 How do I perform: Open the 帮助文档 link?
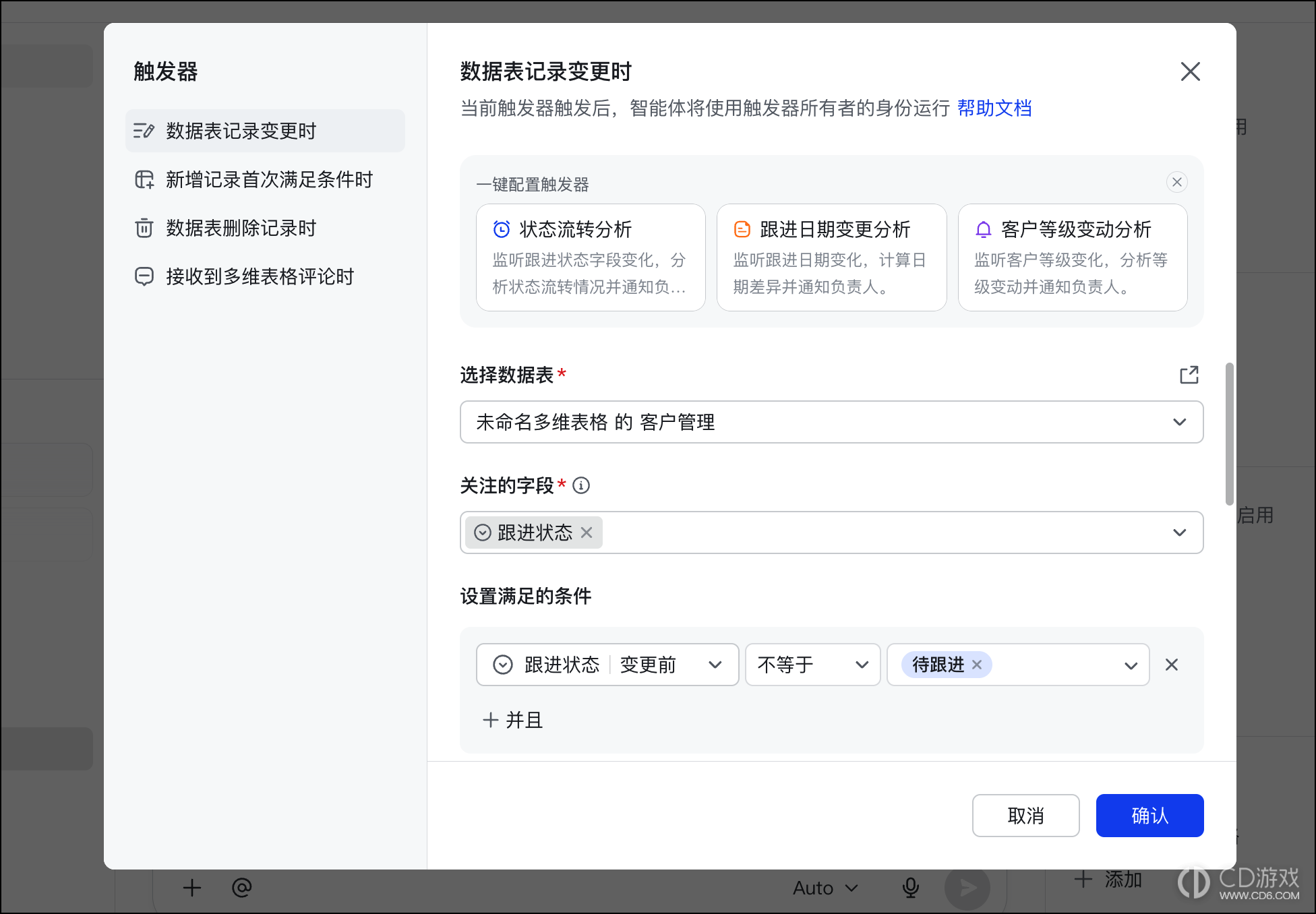pos(994,108)
